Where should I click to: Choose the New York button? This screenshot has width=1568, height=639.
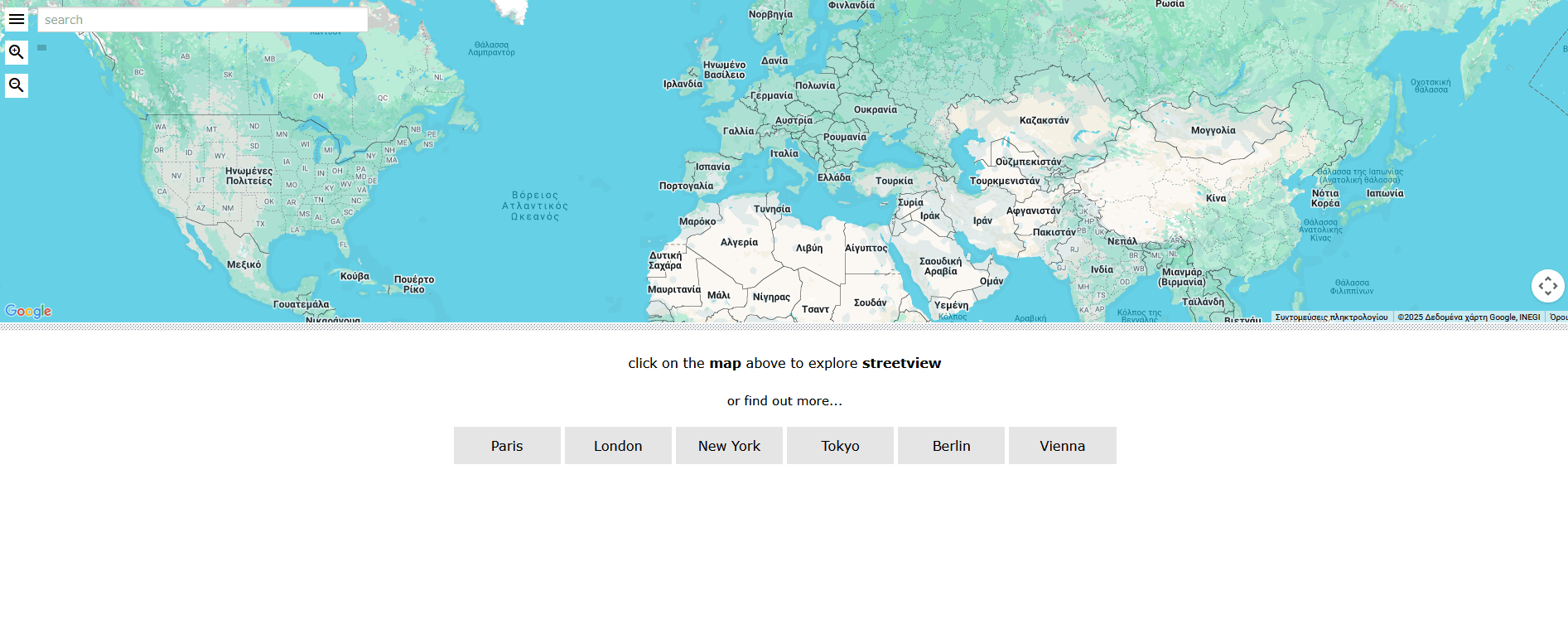(729, 446)
